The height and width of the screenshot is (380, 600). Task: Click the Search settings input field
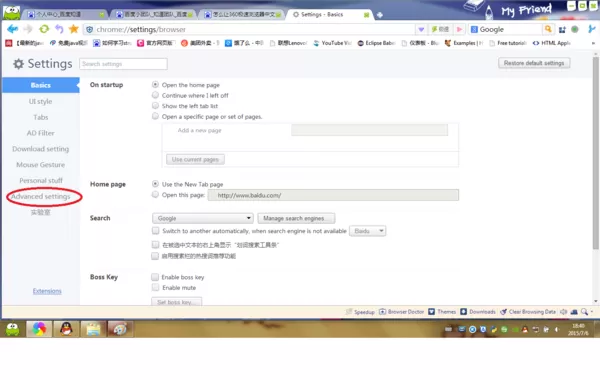point(123,64)
